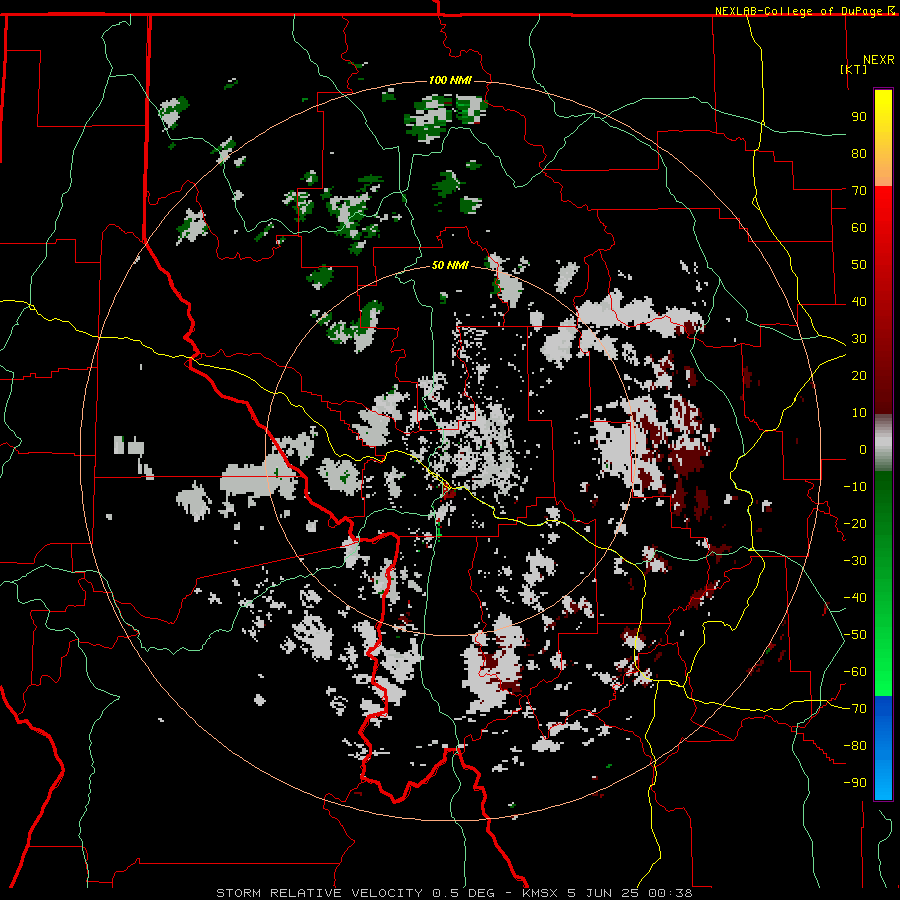This screenshot has height=900, width=900.
Task: Click the positive 60 knot scale label
Action: (x=859, y=228)
